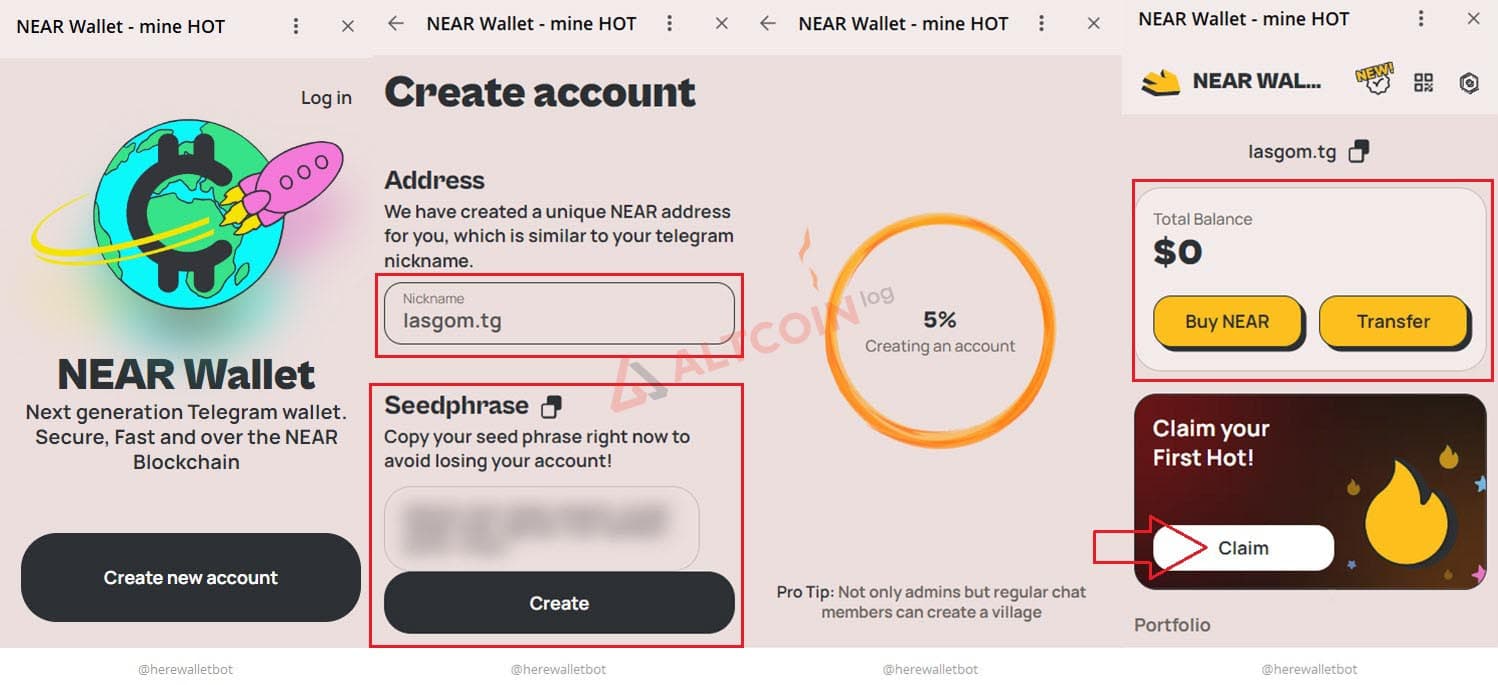The image size is (1498, 685).
Task: Copy the lasgom.tg address in wallet header
Action: tap(1358, 152)
